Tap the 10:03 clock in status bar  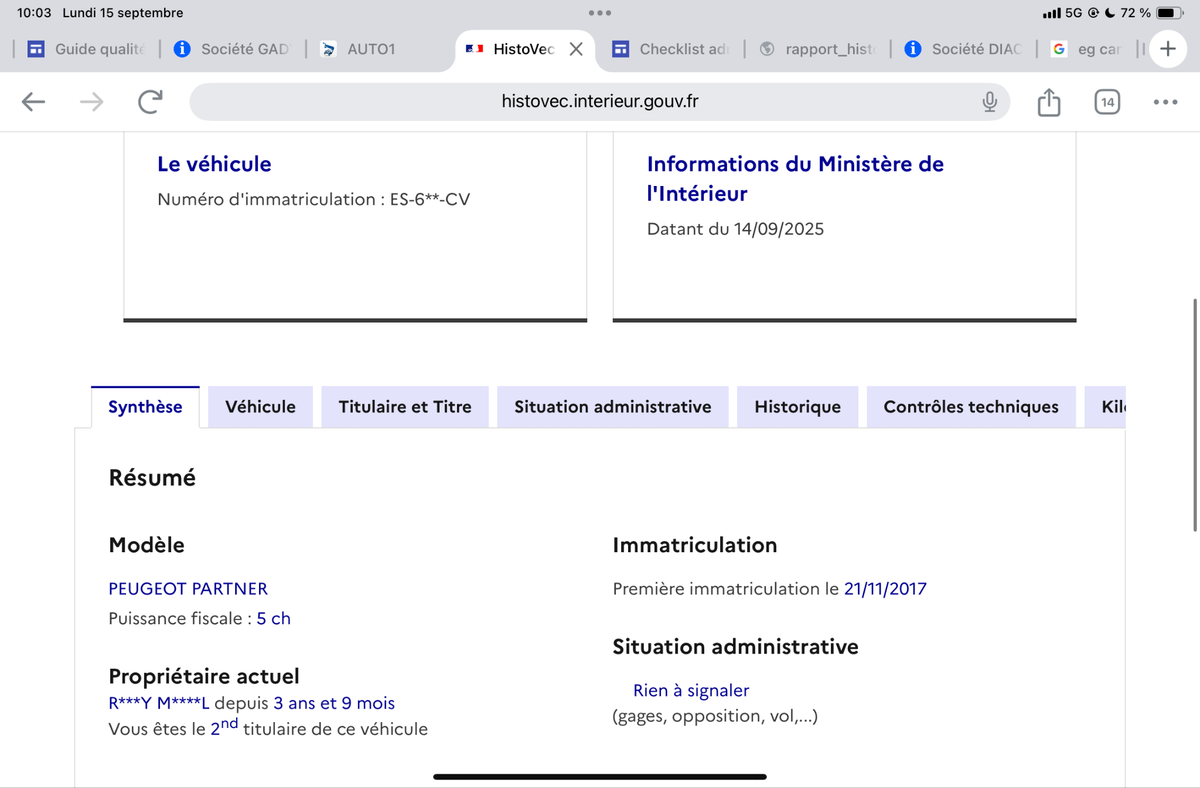pos(32,13)
